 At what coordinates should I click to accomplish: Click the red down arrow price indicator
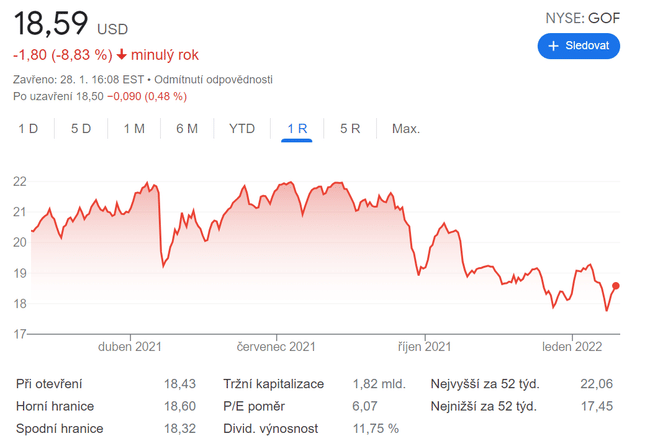[122, 55]
